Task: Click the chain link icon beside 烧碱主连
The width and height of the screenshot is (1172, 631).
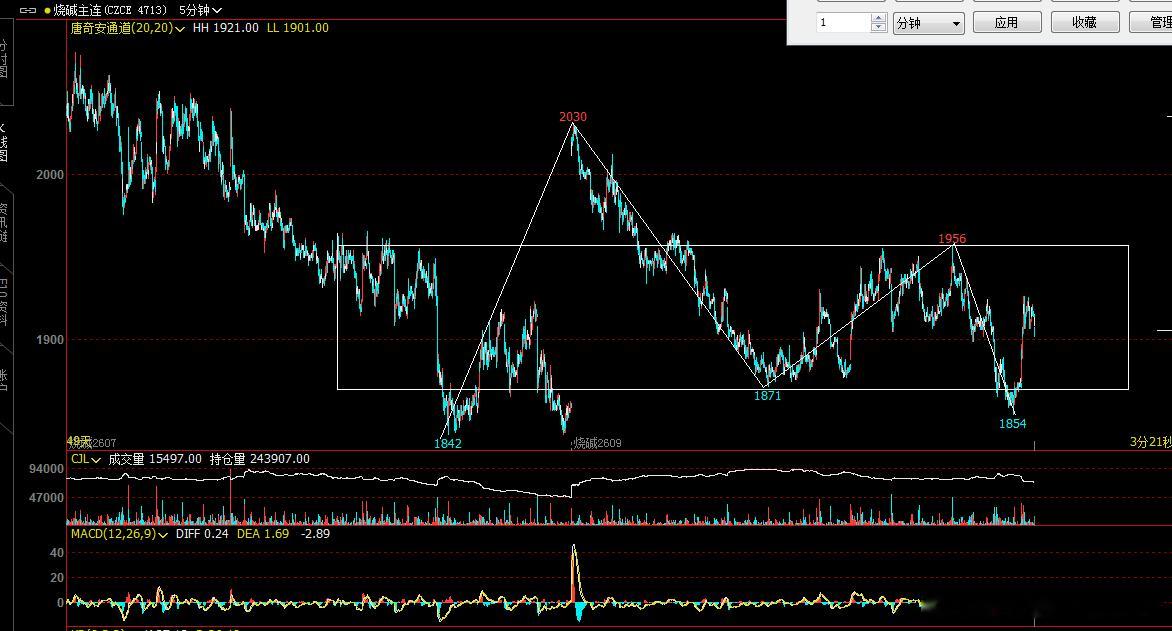Action: tap(28, 10)
